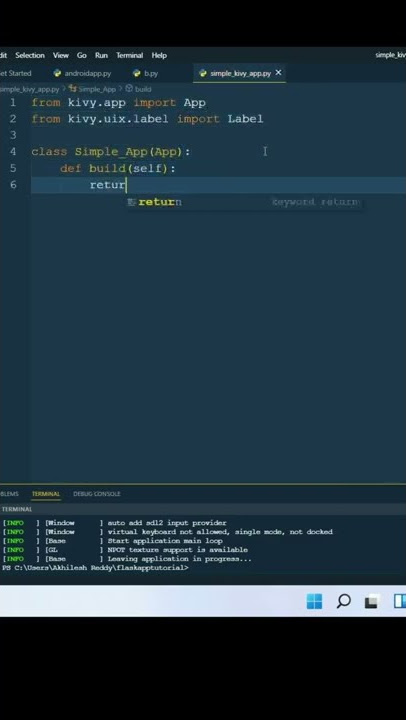Click the PowerShell prompt in the terminal
The image size is (406, 720).
[x=95, y=568]
